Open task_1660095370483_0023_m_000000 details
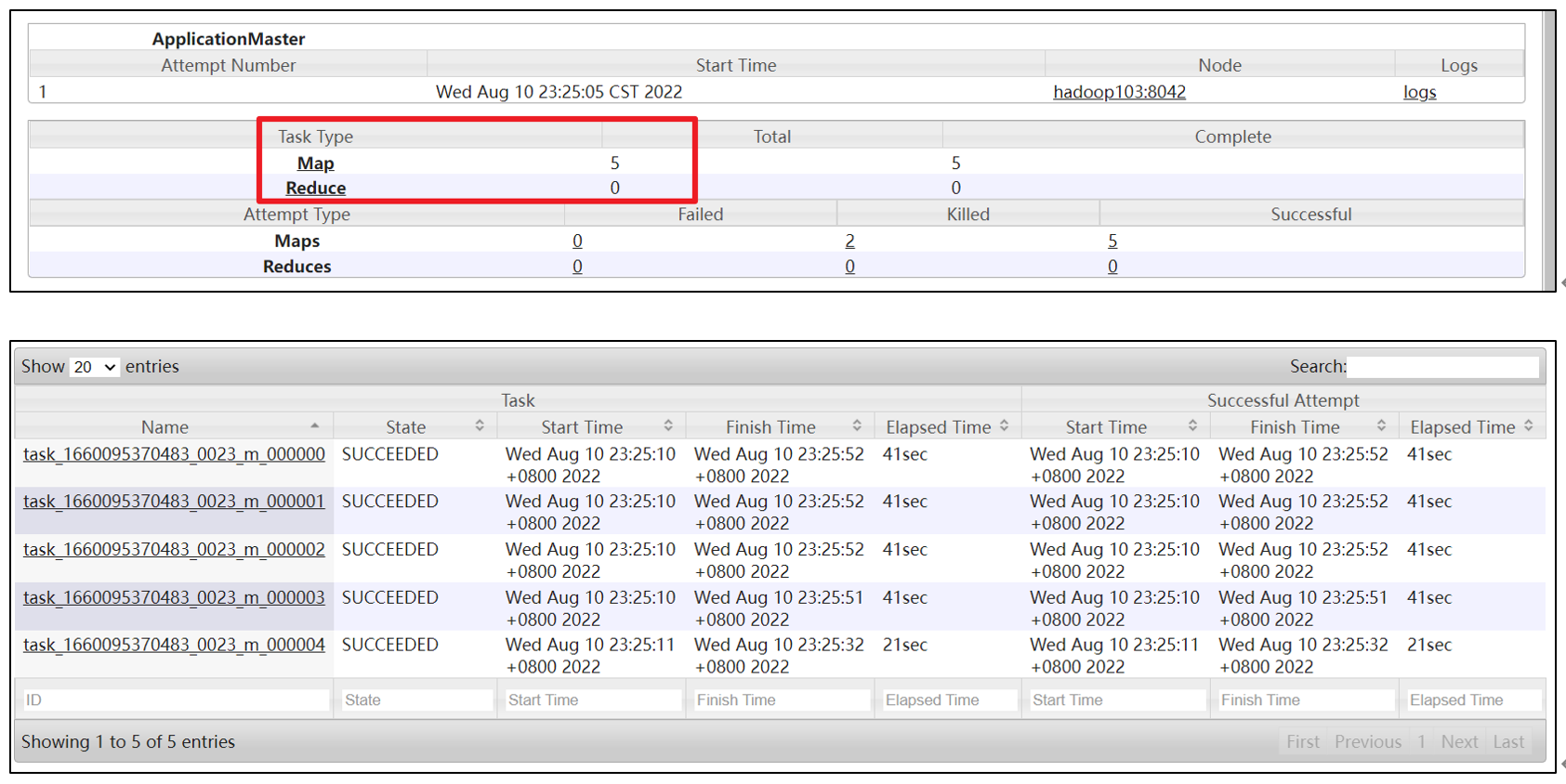The width and height of the screenshot is (1566, 784). pyautogui.click(x=174, y=454)
